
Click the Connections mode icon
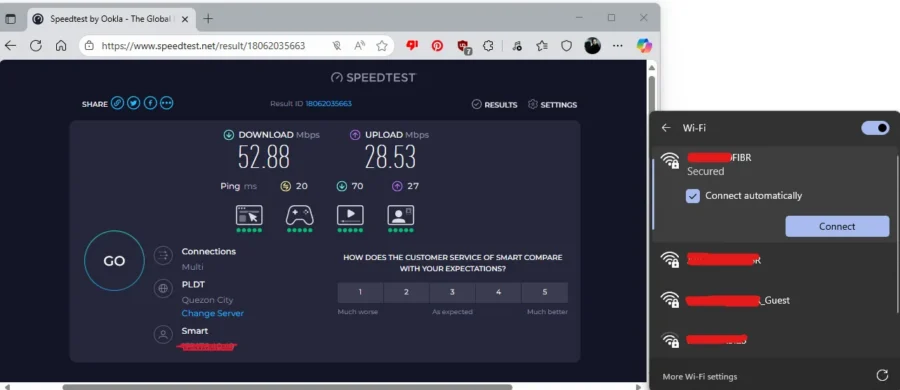[x=164, y=256]
